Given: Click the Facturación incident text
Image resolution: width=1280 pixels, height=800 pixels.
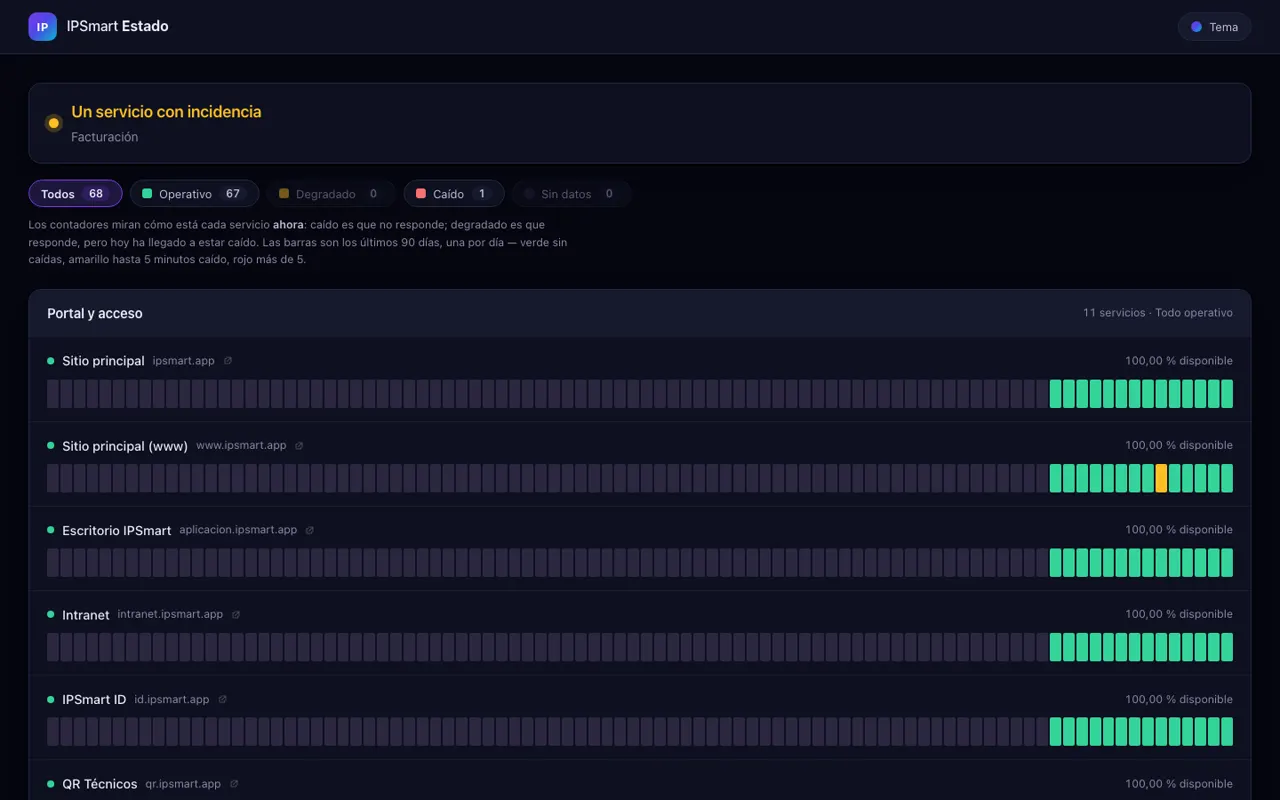Looking at the screenshot, I should (x=105, y=137).
